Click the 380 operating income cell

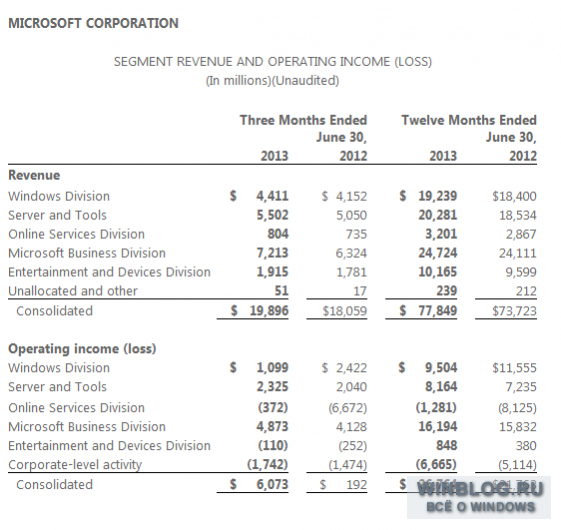pyautogui.click(x=526, y=446)
